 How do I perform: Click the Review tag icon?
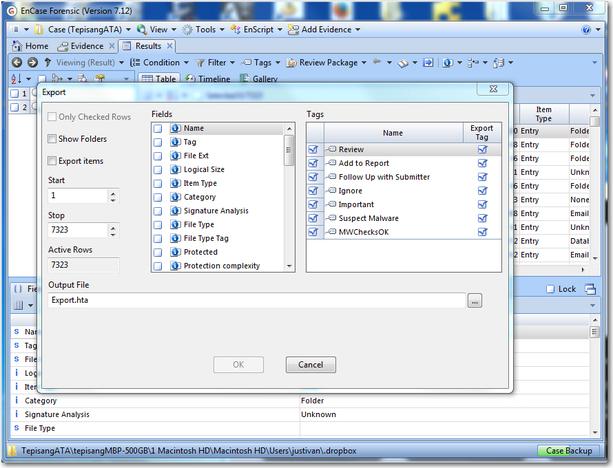[x=332, y=149]
